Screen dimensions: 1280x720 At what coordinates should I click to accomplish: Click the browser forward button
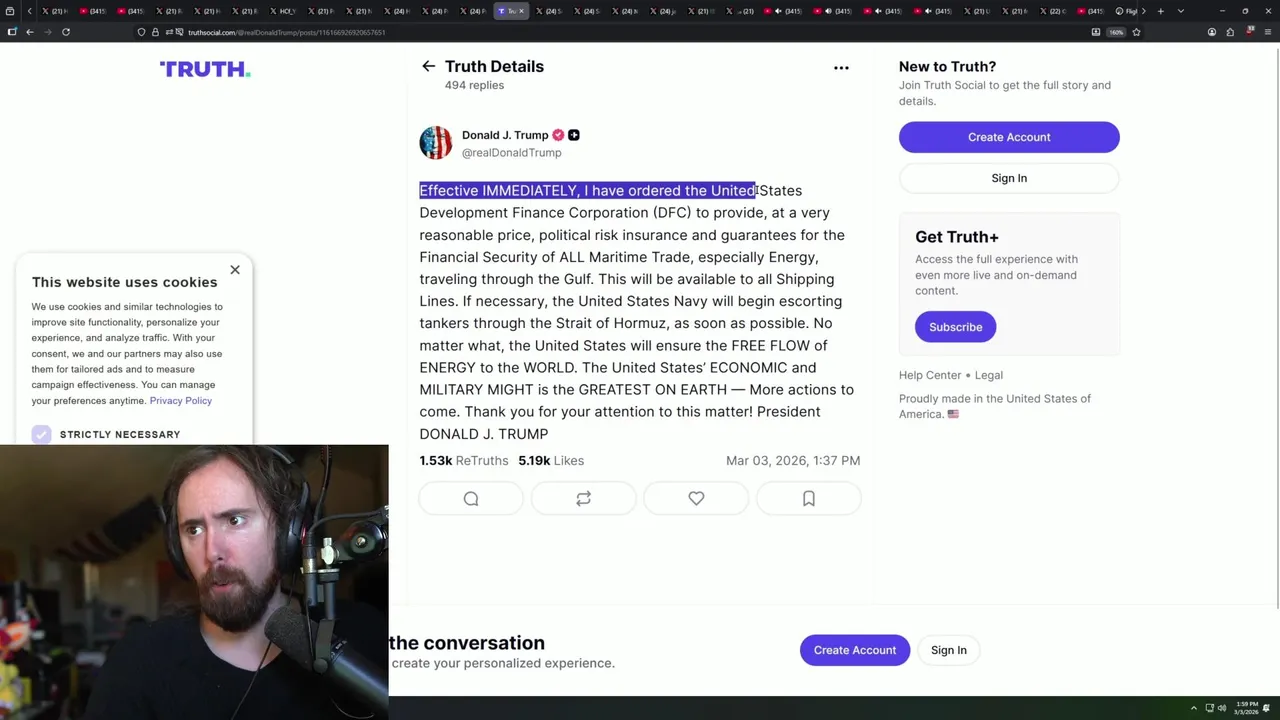pyautogui.click(x=48, y=32)
